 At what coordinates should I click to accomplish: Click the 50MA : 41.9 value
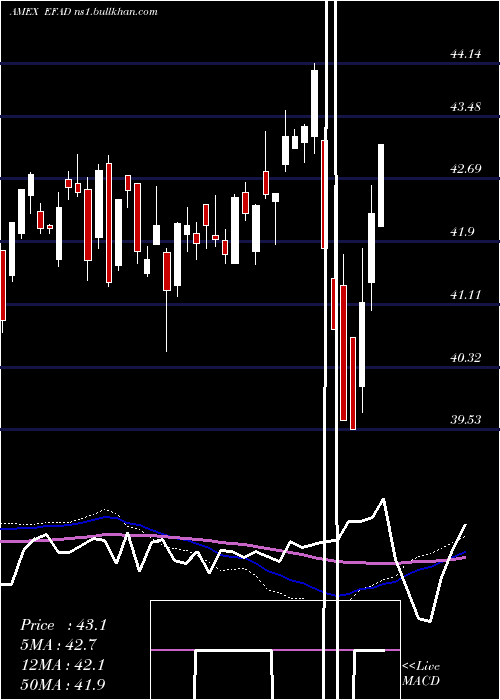tap(63, 684)
